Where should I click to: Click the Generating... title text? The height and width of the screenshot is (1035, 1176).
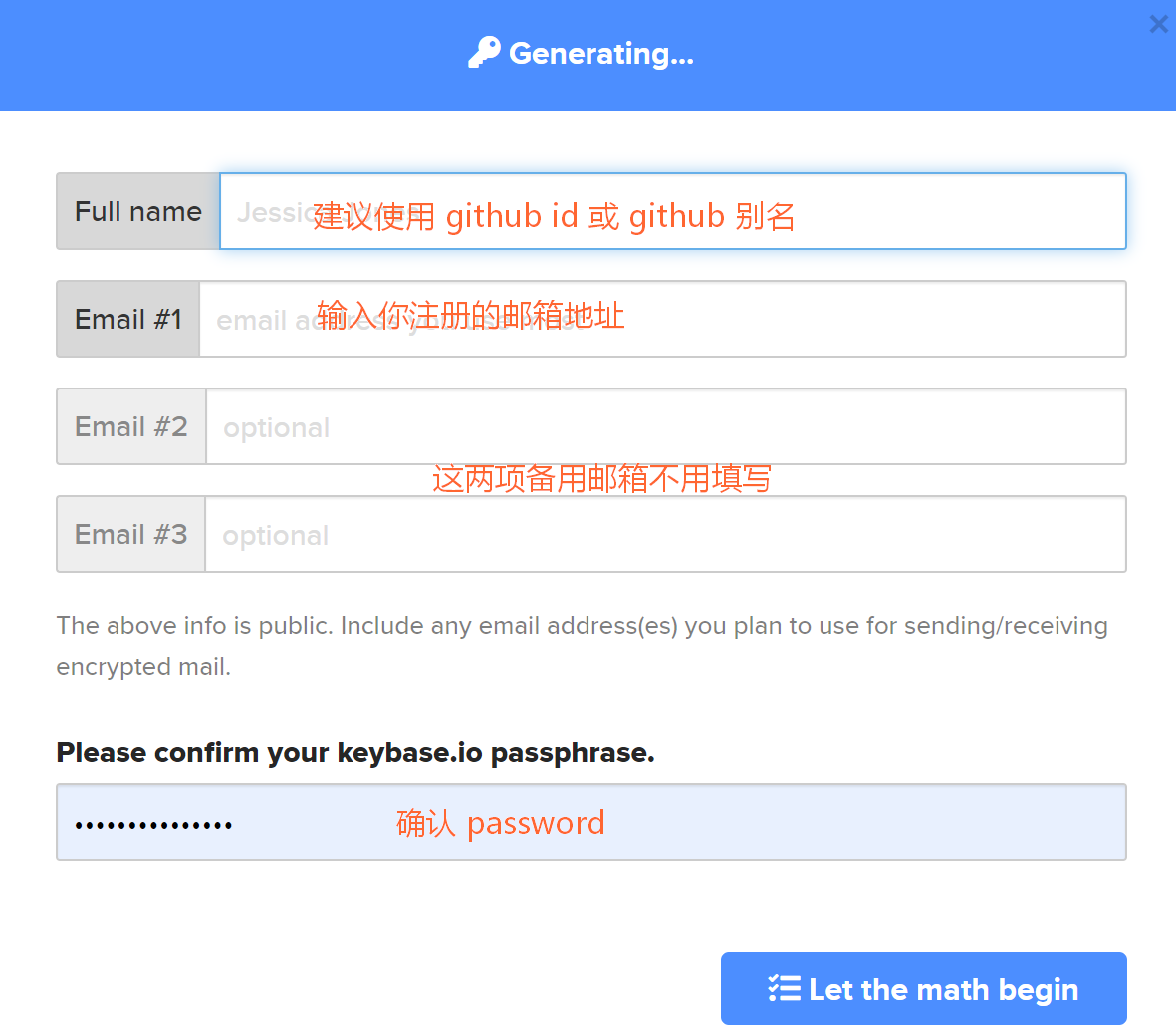601,54
